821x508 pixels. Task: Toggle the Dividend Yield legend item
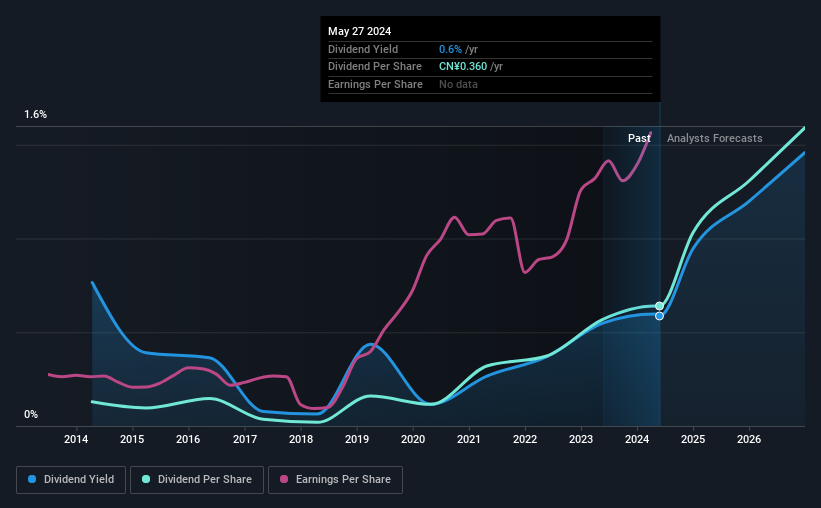click(x=70, y=480)
